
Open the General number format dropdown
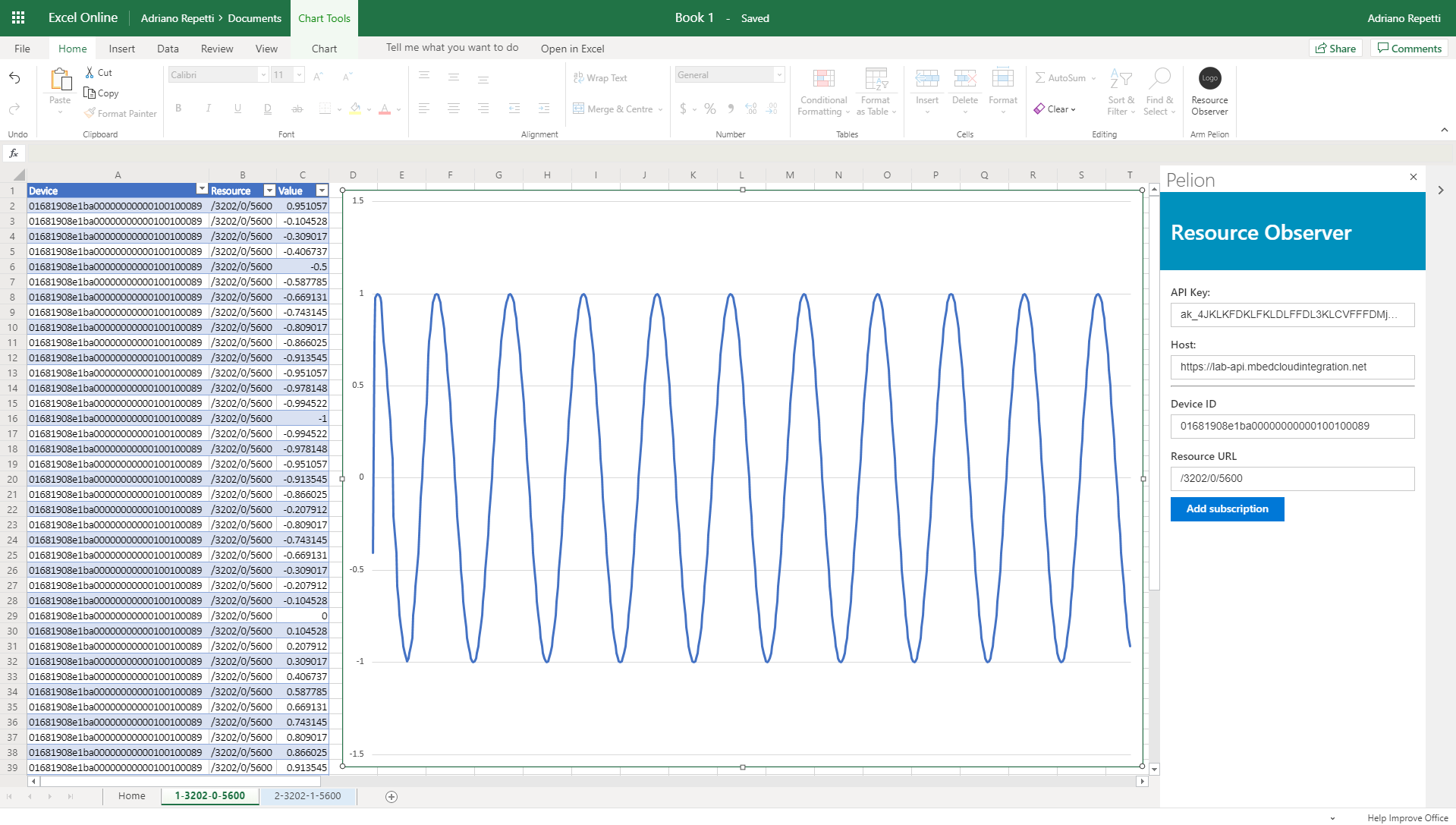[779, 74]
